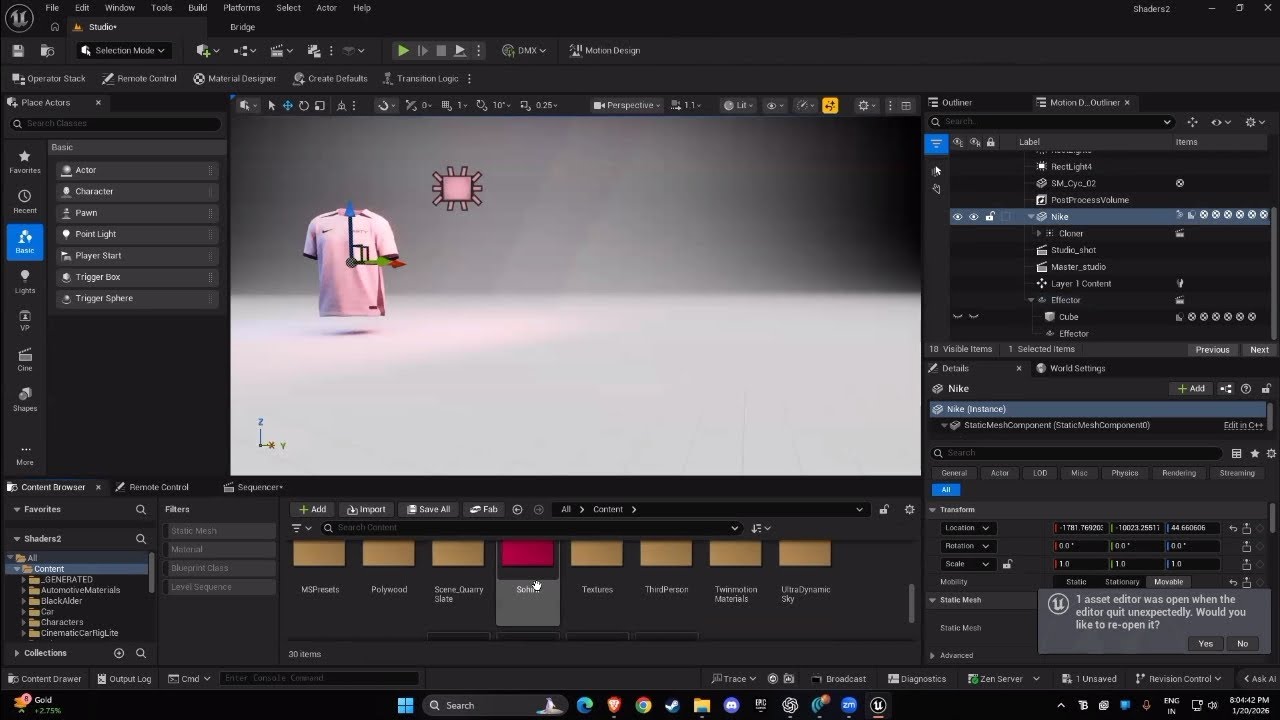Open the Location type dropdown
Image resolution: width=1280 pixels, height=720 pixels.
[x=967, y=528]
